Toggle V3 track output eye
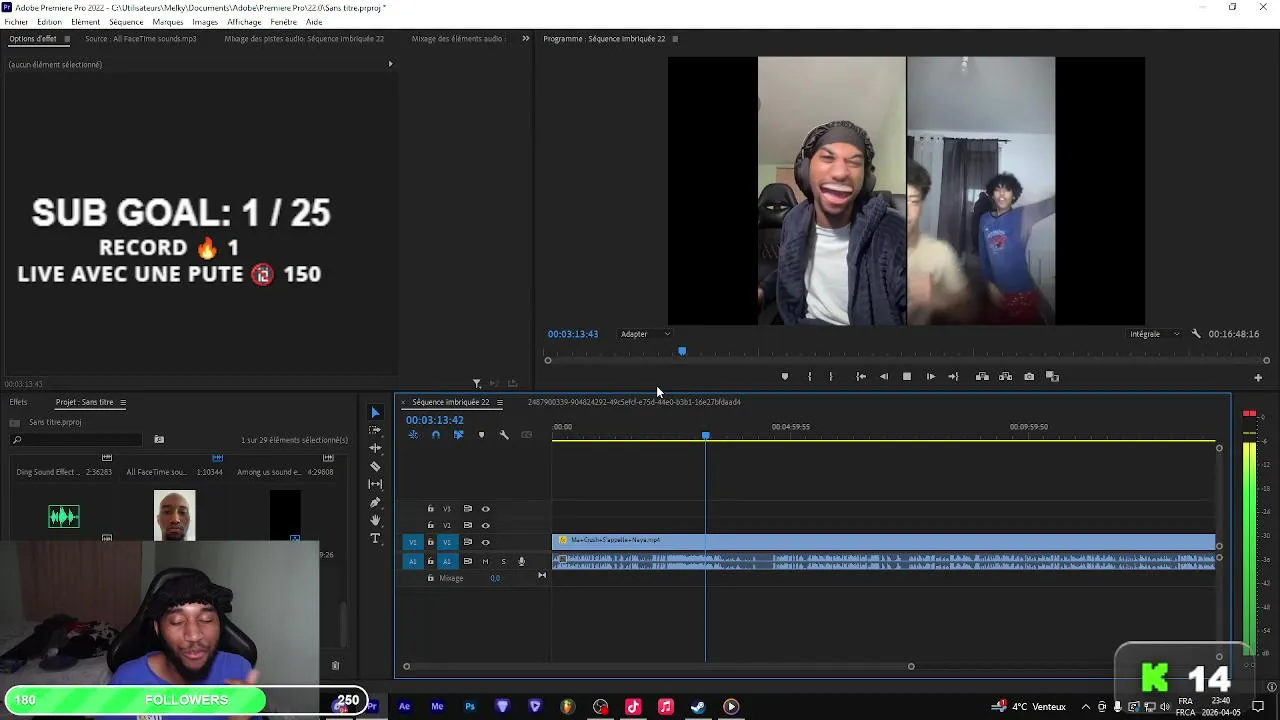1280x720 pixels. pos(486,509)
